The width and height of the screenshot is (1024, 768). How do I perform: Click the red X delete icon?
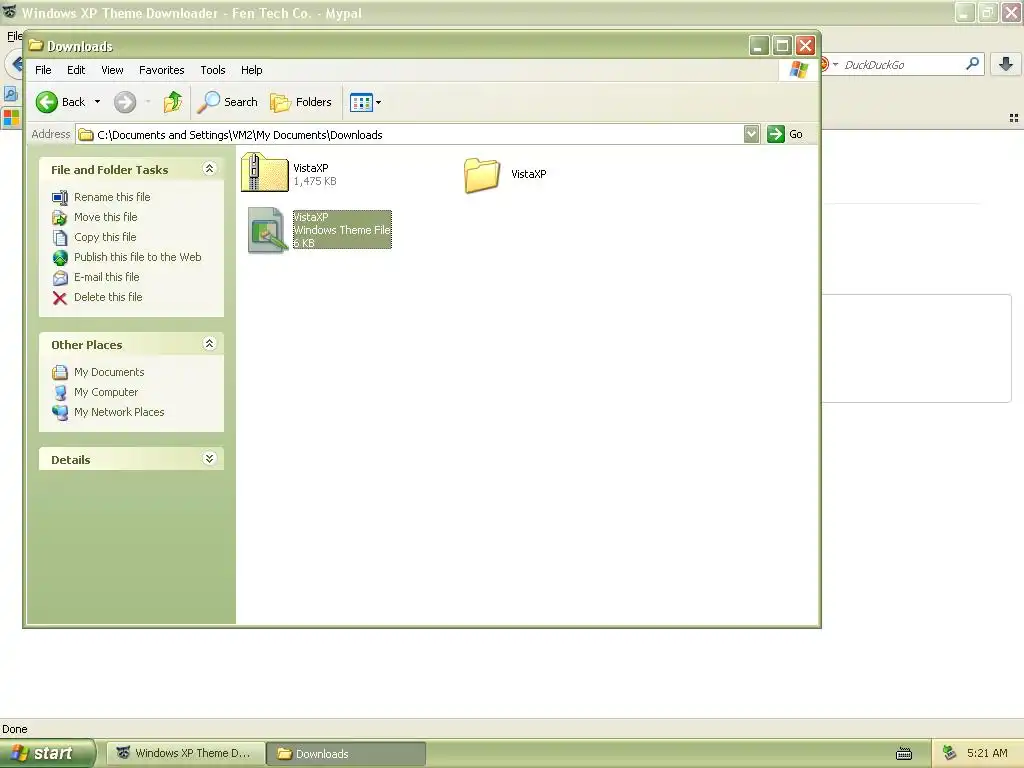pyautogui.click(x=59, y=298)
